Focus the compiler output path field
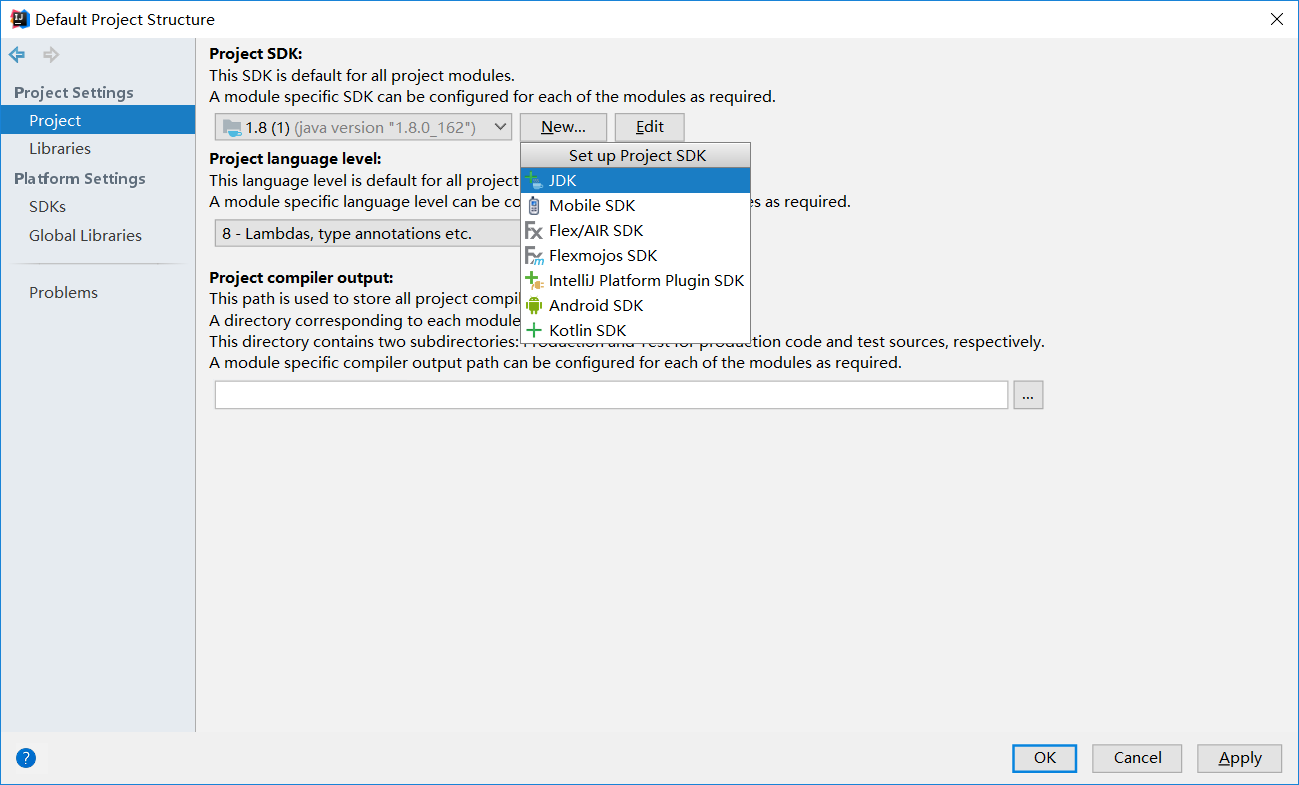Image resolution: width=1299 pixels, height=785 pixels. pyautogui.click(x=611, y=395)
